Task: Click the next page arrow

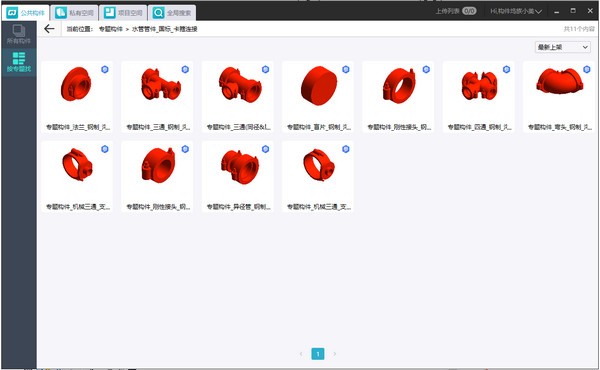Action: [334, 354]
